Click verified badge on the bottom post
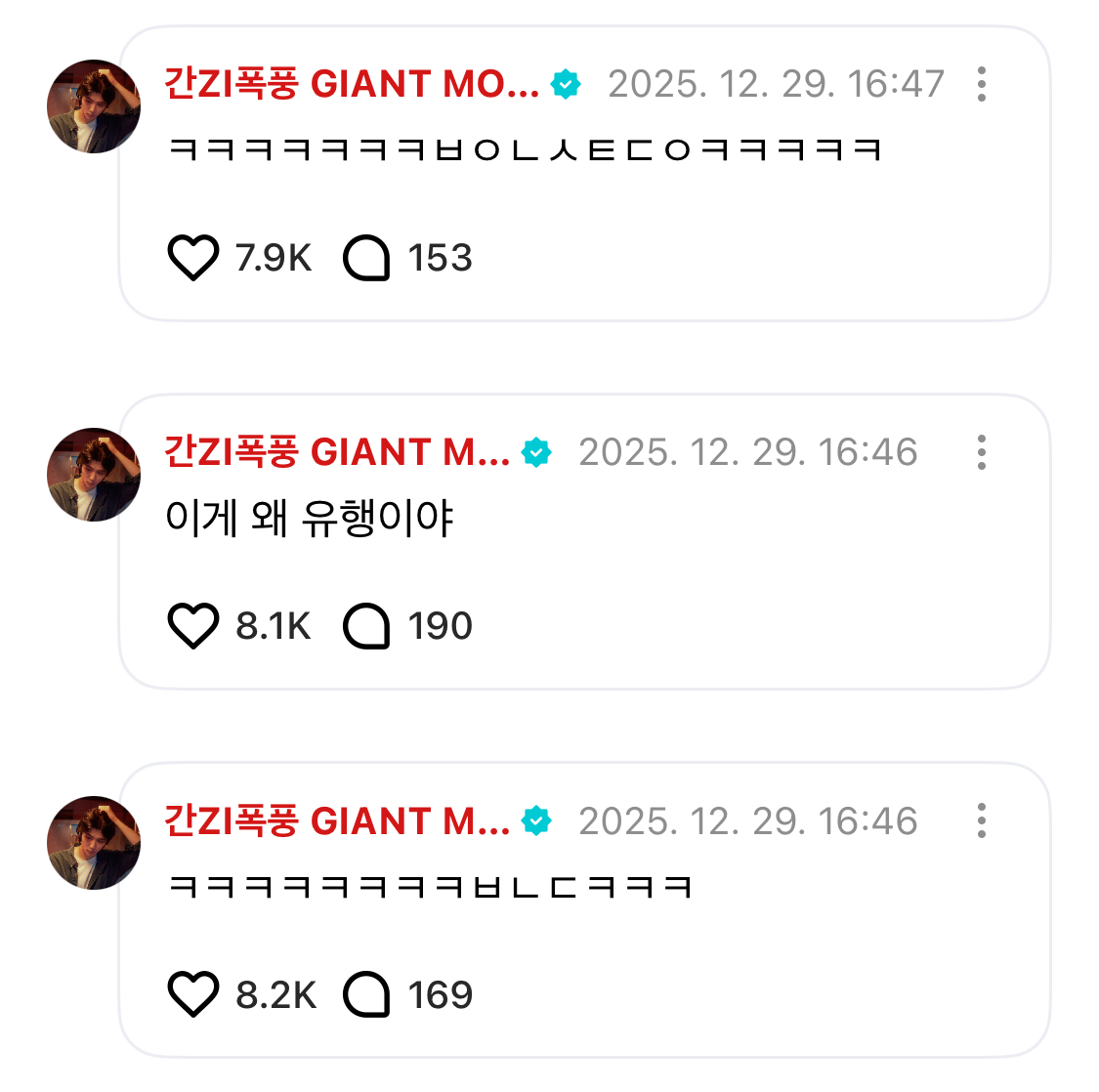Viewport: 1099px width, 1092px height. pyautogui.click(x=536, y=821)
